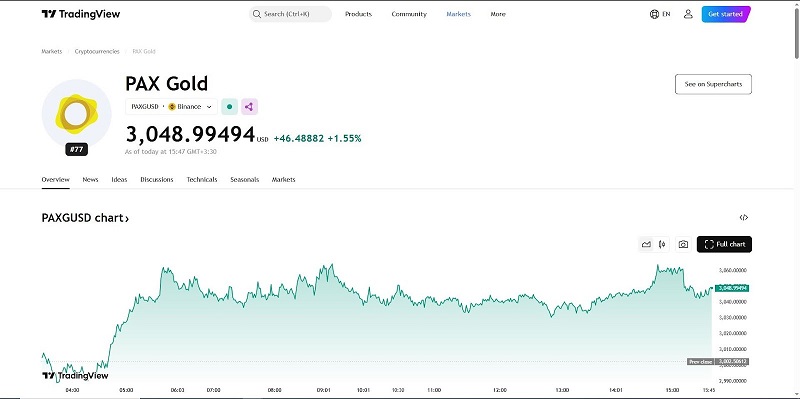Click the PAX Gold coin logo
Viewport: 800px width, 399px height.
[76, 113]
